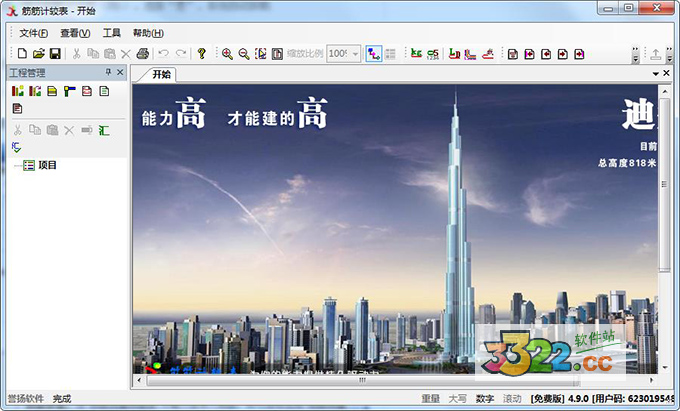Click the fit-to-window zoom icon
The image size is (680, 411).
(x=261, y=54)
